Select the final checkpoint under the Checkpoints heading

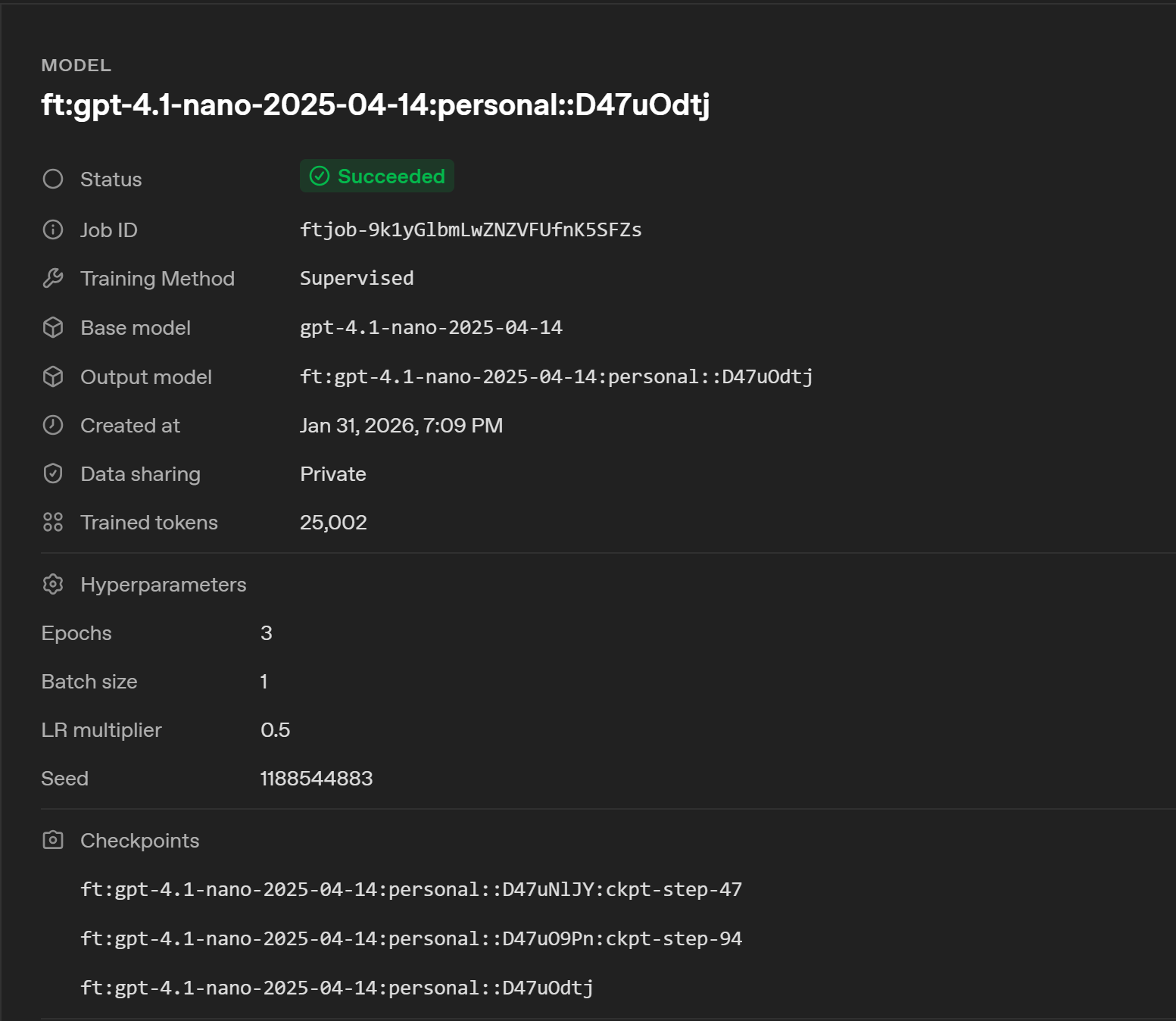337,988
